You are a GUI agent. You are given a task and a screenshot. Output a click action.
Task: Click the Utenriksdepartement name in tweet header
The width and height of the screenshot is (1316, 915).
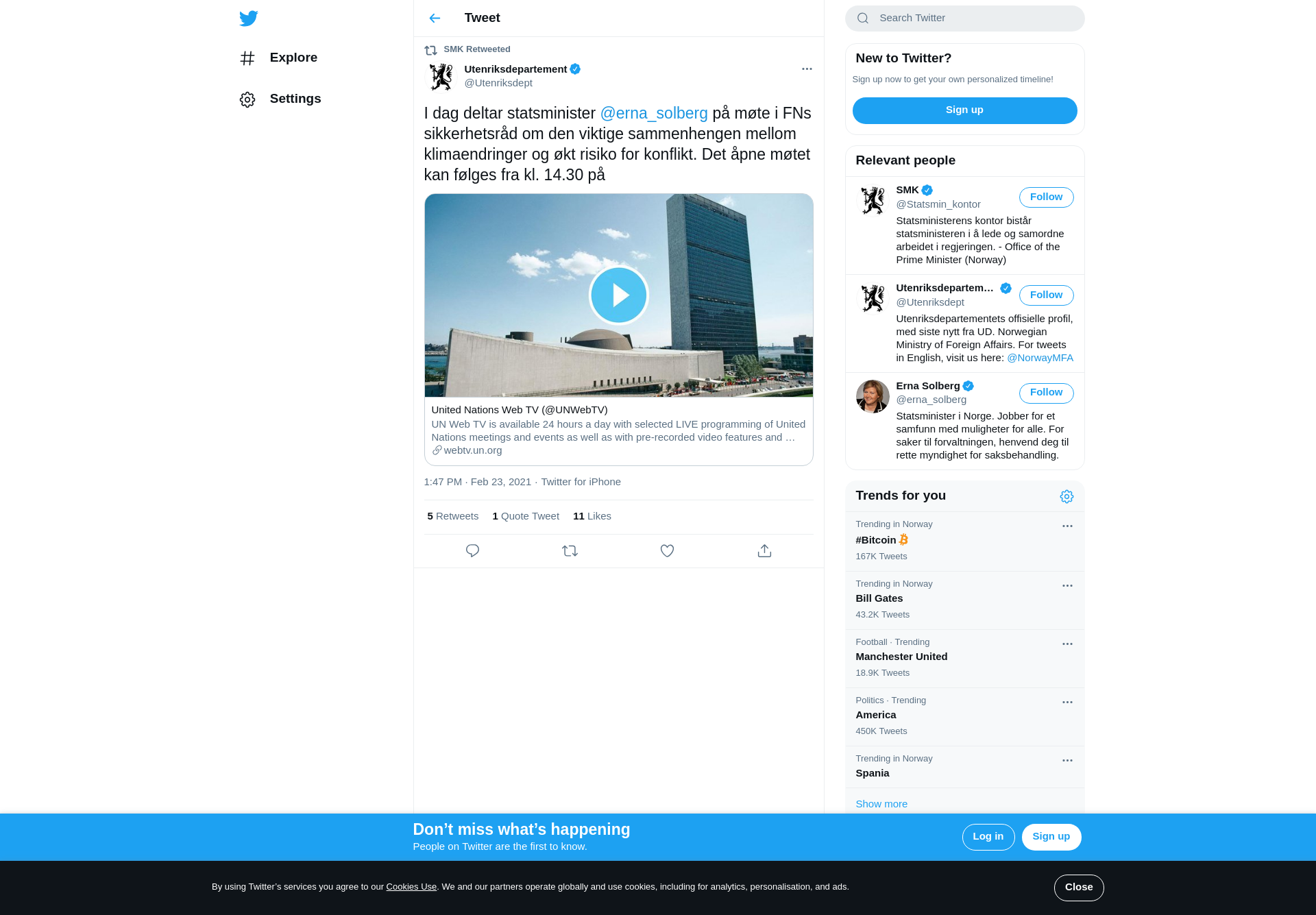[x=515, y=69]
